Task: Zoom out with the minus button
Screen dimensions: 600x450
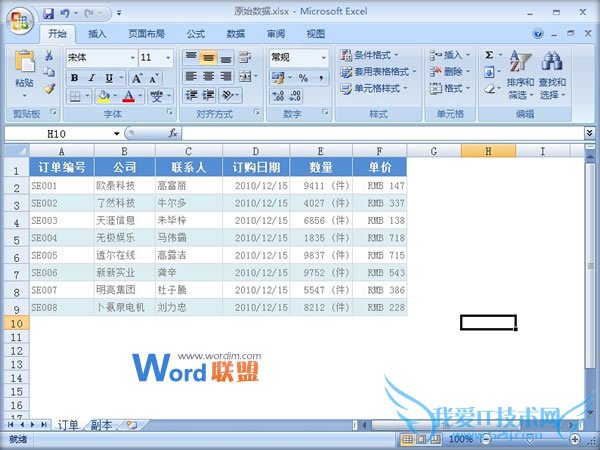Action: 486,439
